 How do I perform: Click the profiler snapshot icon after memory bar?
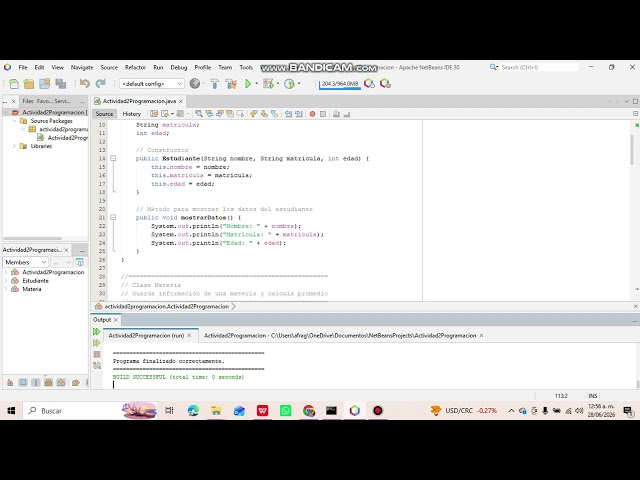point(369,84)
